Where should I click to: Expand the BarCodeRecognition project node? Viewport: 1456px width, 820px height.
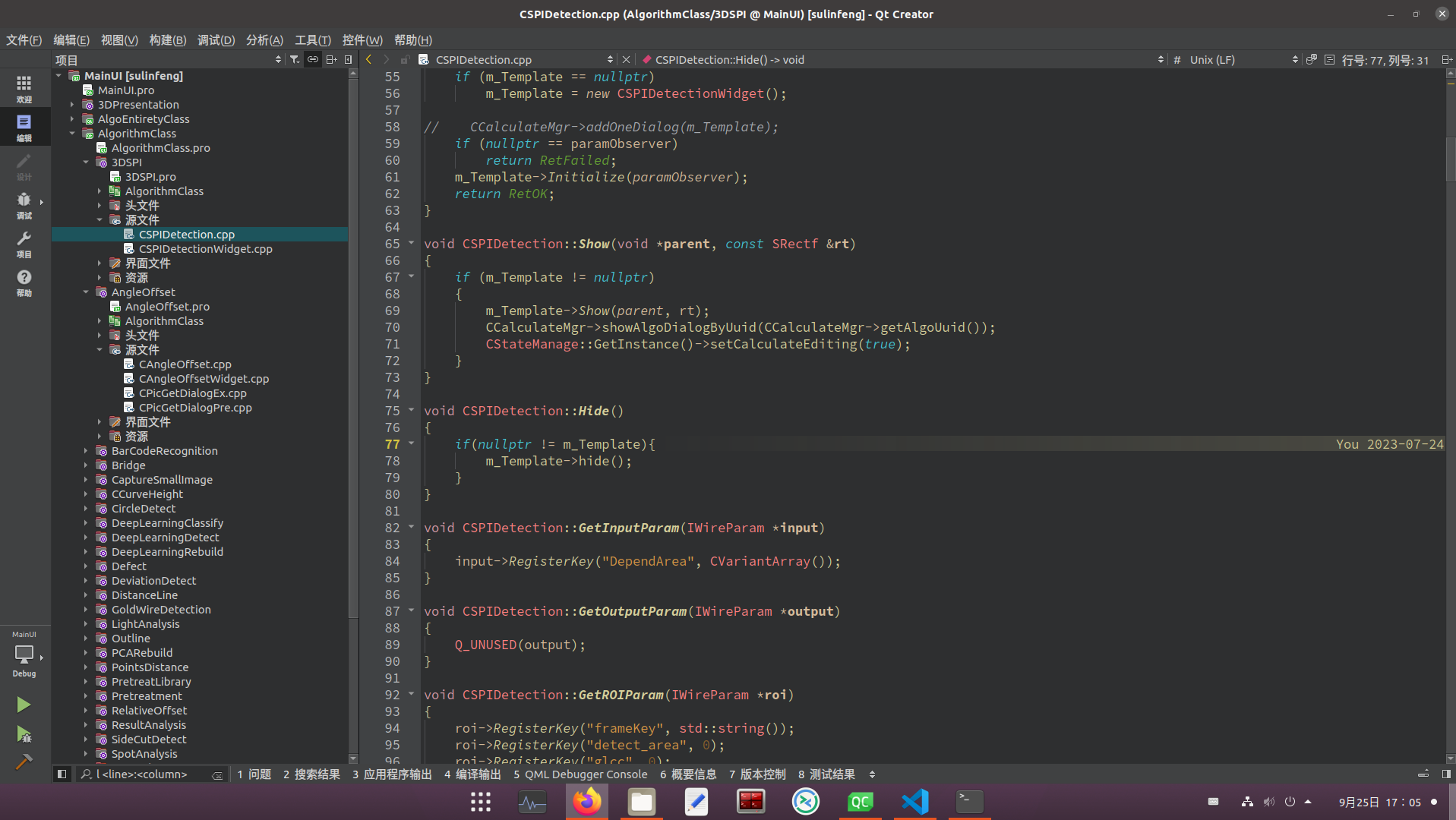click(86, 451)
